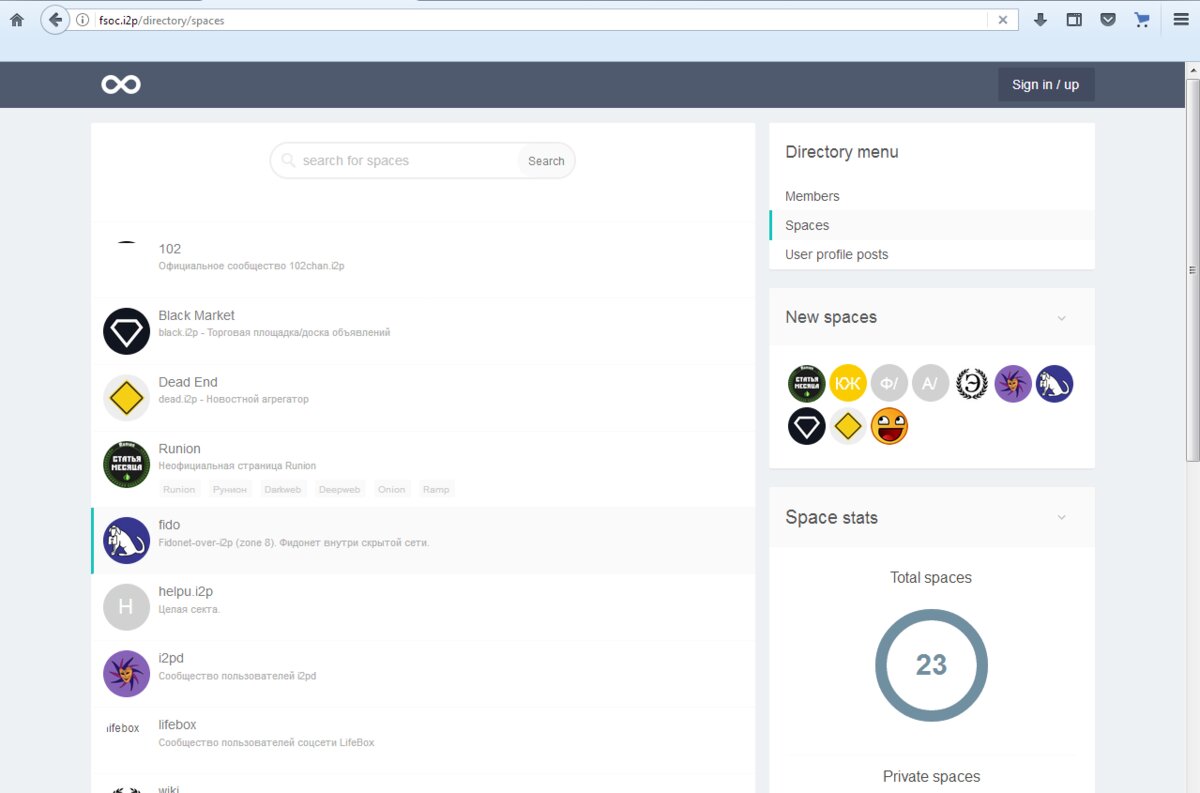Open the Black Market title link
The height and width of the screenshot is (793, 1200).
point(197,315)
